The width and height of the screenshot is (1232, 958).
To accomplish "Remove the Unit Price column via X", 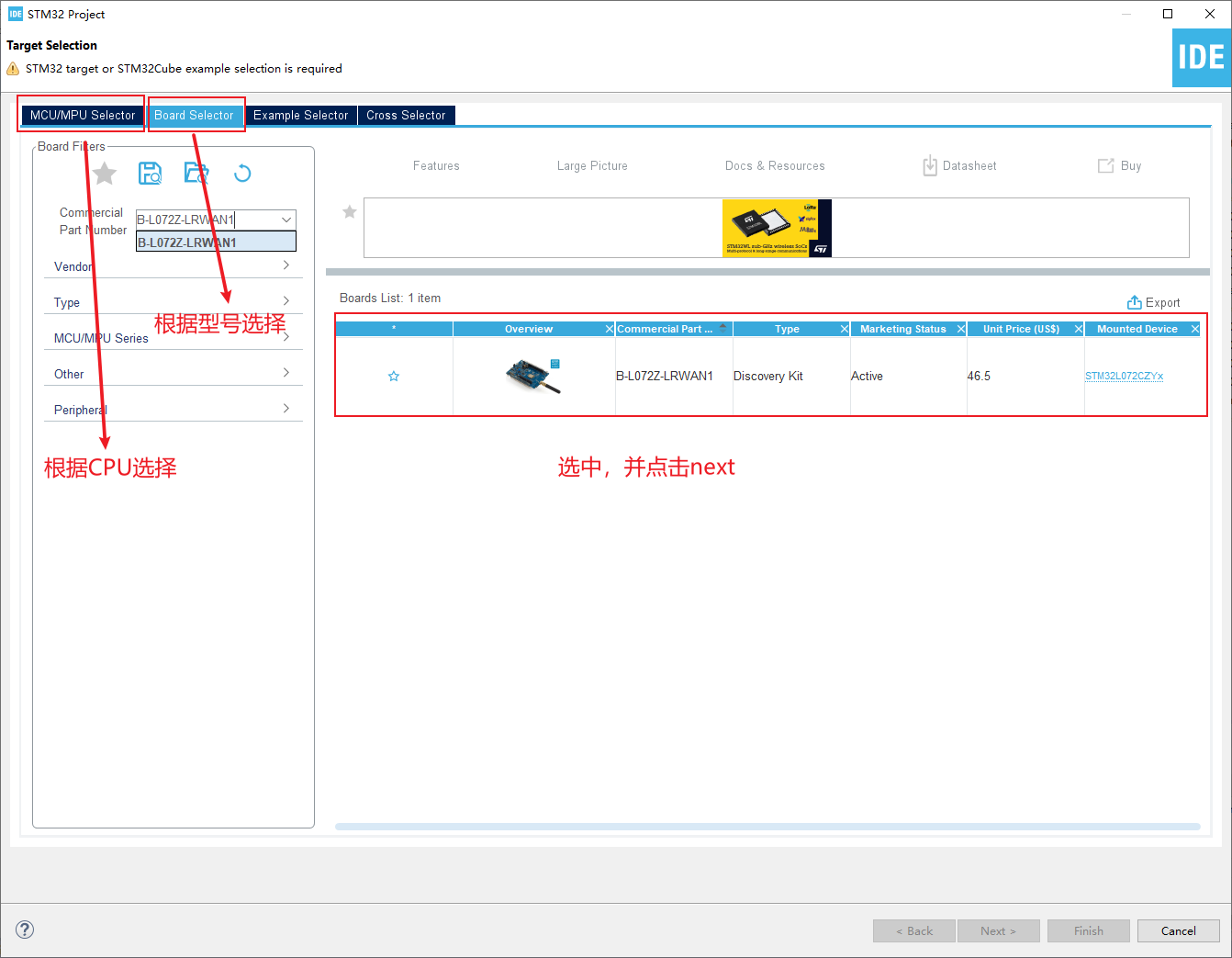I will [x=1079, y=329].
